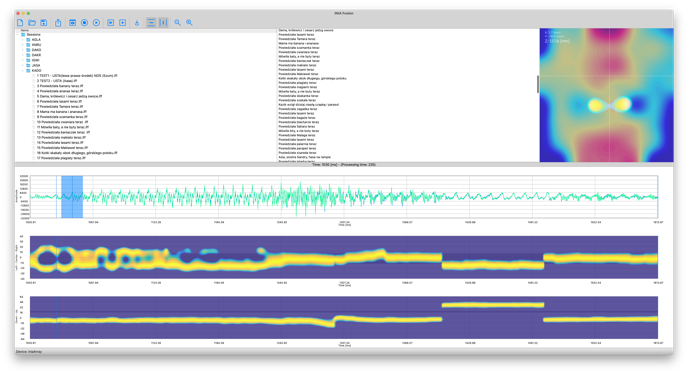This screenshot has width=688, height=374.
Task: Select file 3 Powiedziała banany teraz.iff
Action: click(x=60, y=86)
